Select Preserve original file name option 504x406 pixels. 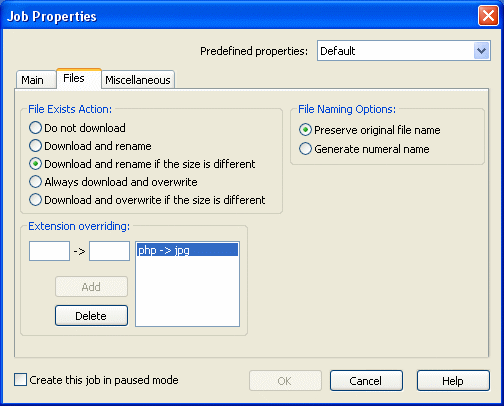pyautogui.click(x=370, y=130)
